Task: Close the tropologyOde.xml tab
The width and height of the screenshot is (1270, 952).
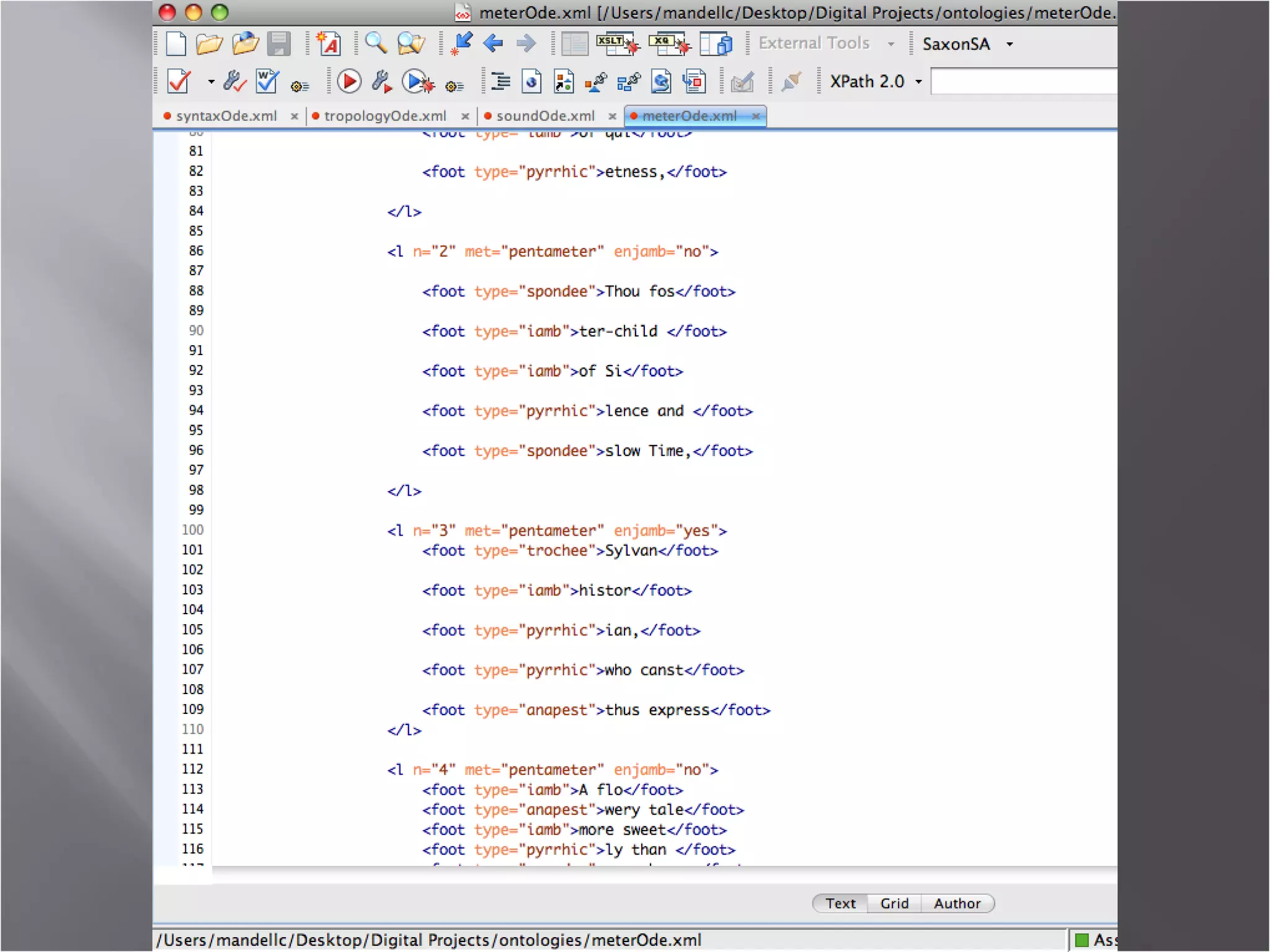Action: click(x=465, y=117)
